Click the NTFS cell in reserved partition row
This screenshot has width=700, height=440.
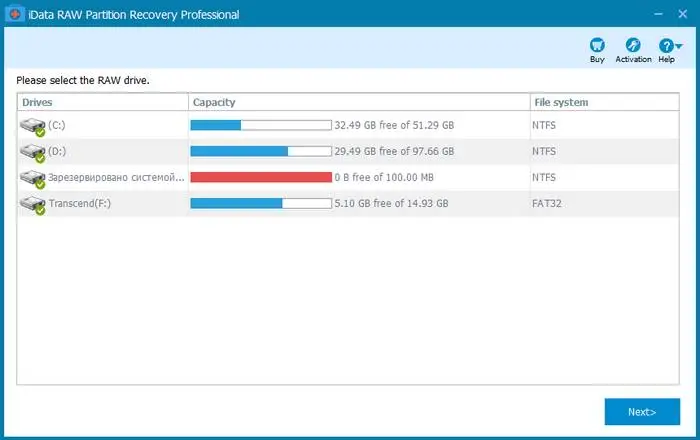point(544,177)
